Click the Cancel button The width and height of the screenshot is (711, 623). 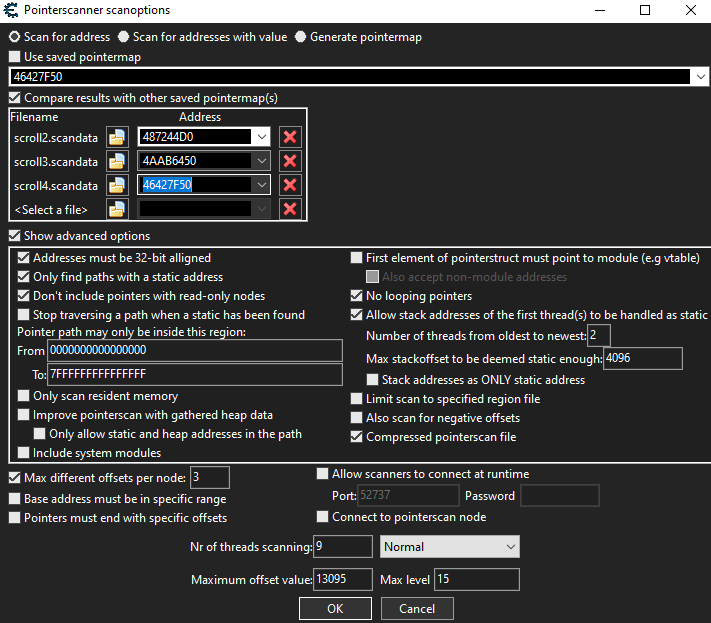point(417,608)
